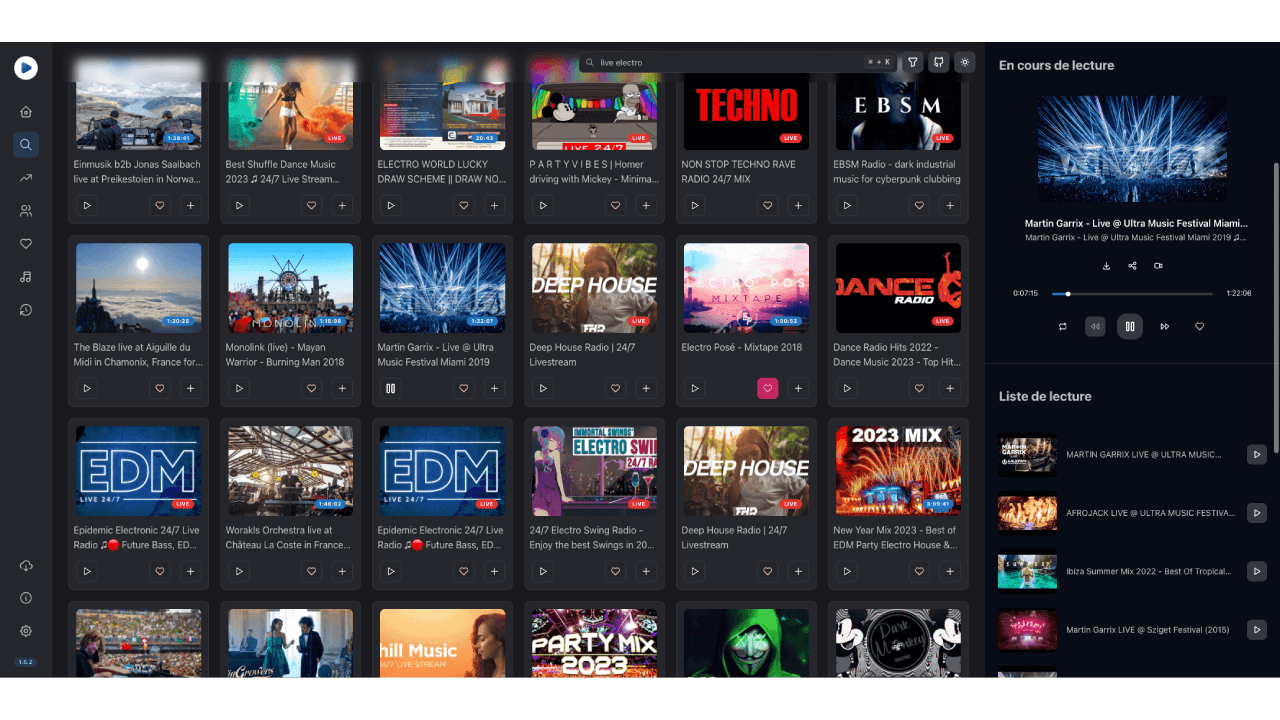The image size is (1280, 720).
Task: Open the Home page from sidebar
Action: click(26, 111)
